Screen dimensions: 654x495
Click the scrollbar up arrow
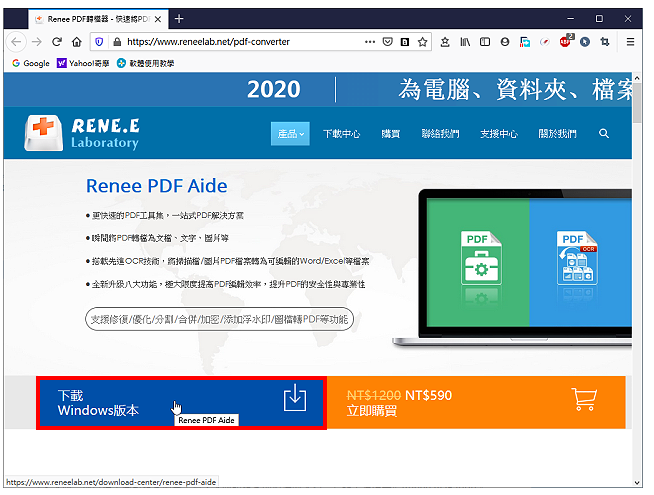click(x=637, y=78)
